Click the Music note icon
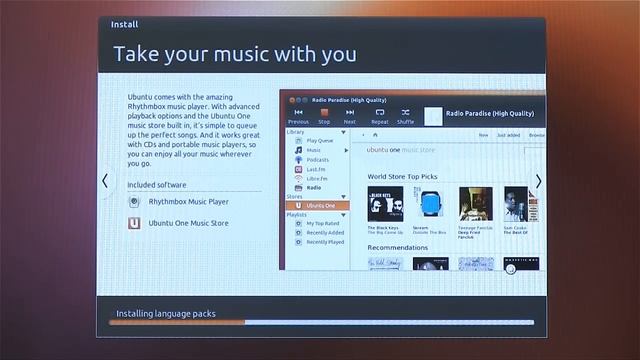The image size is (640, 360). coord(298,150)
